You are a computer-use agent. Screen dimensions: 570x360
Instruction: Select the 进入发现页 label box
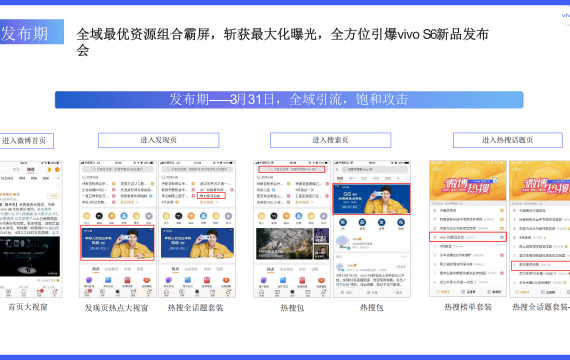tap(158, 140)
